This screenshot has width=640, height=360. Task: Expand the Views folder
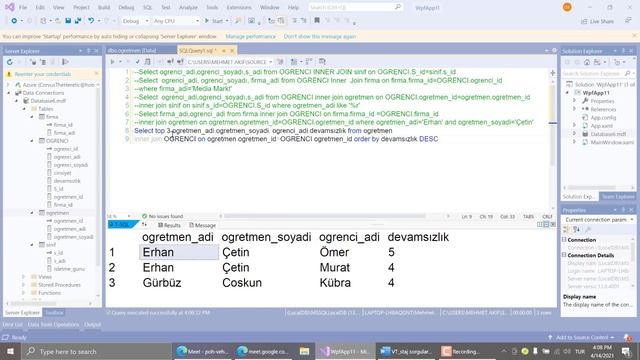24,277
